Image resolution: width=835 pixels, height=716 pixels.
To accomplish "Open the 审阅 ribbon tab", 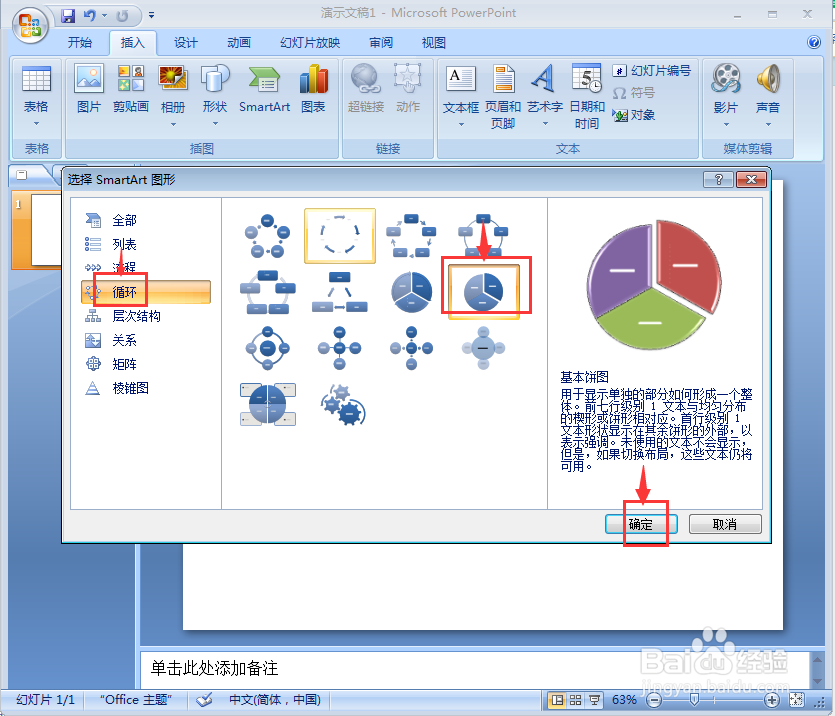I will click(381, 43).
